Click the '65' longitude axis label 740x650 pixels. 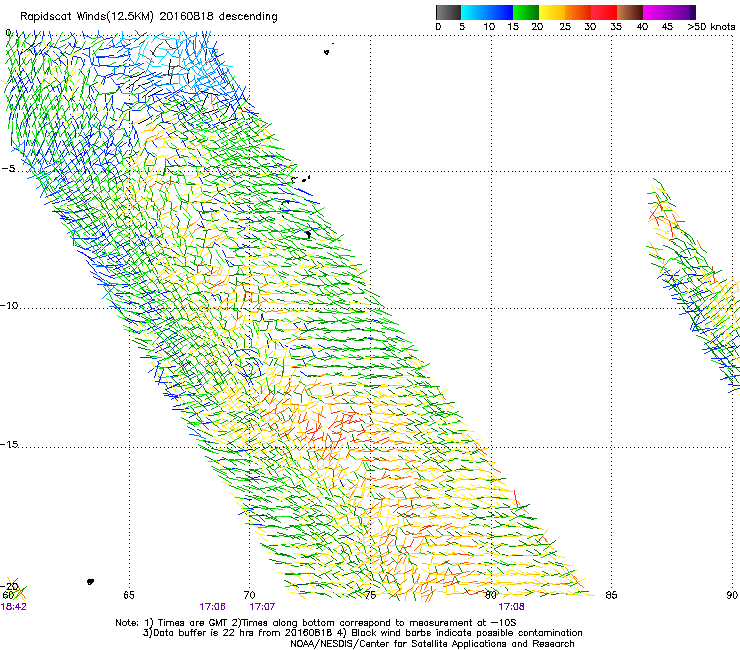tap(129, 595)
